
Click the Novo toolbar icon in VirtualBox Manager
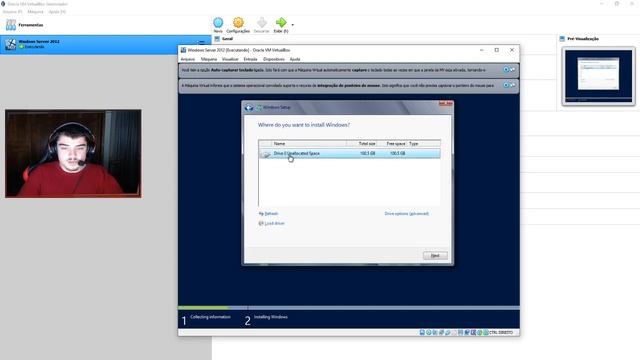(x=218, y=23)
